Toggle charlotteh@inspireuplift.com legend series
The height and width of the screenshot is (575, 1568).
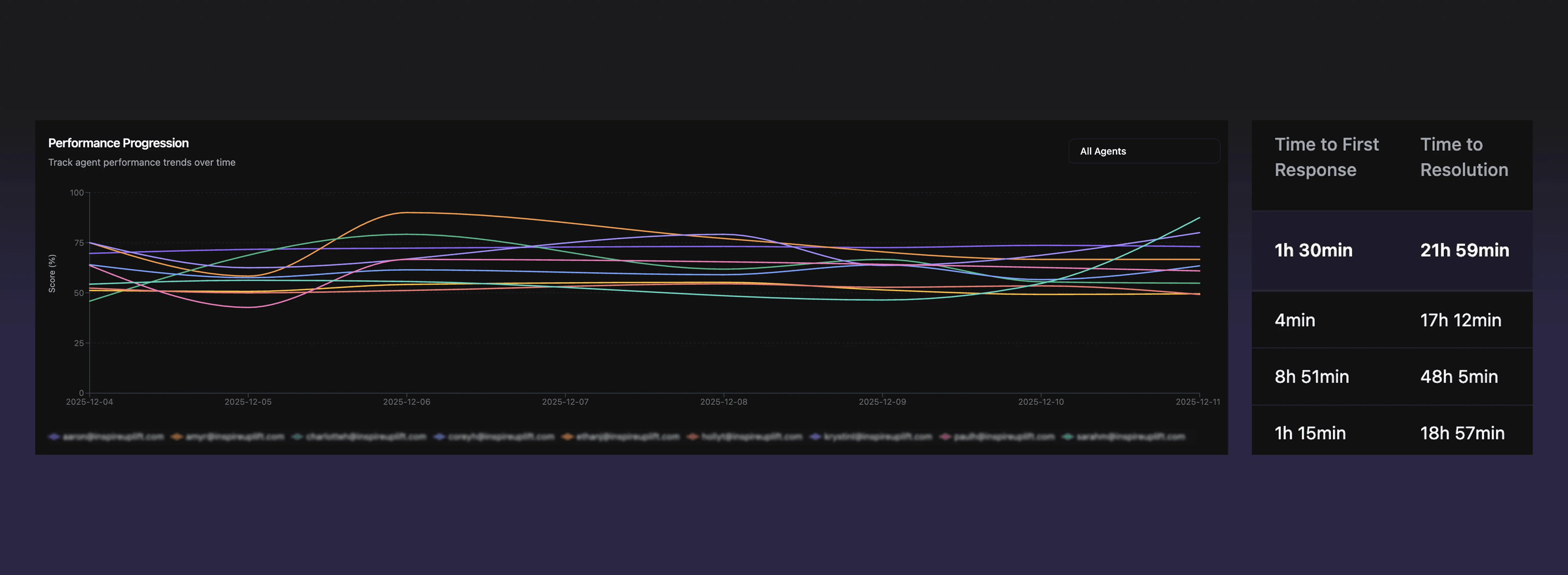click(359, 437)
